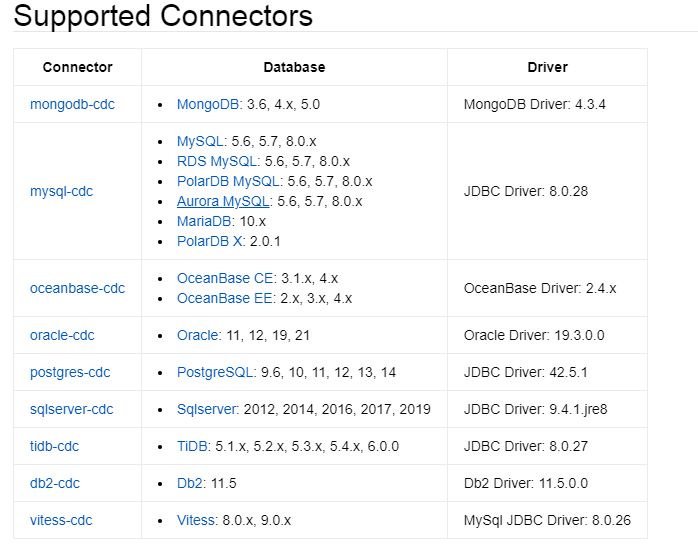Visit the vitess-cdc connector page
This screenshot has width=698, height=558.
(61, 520)
